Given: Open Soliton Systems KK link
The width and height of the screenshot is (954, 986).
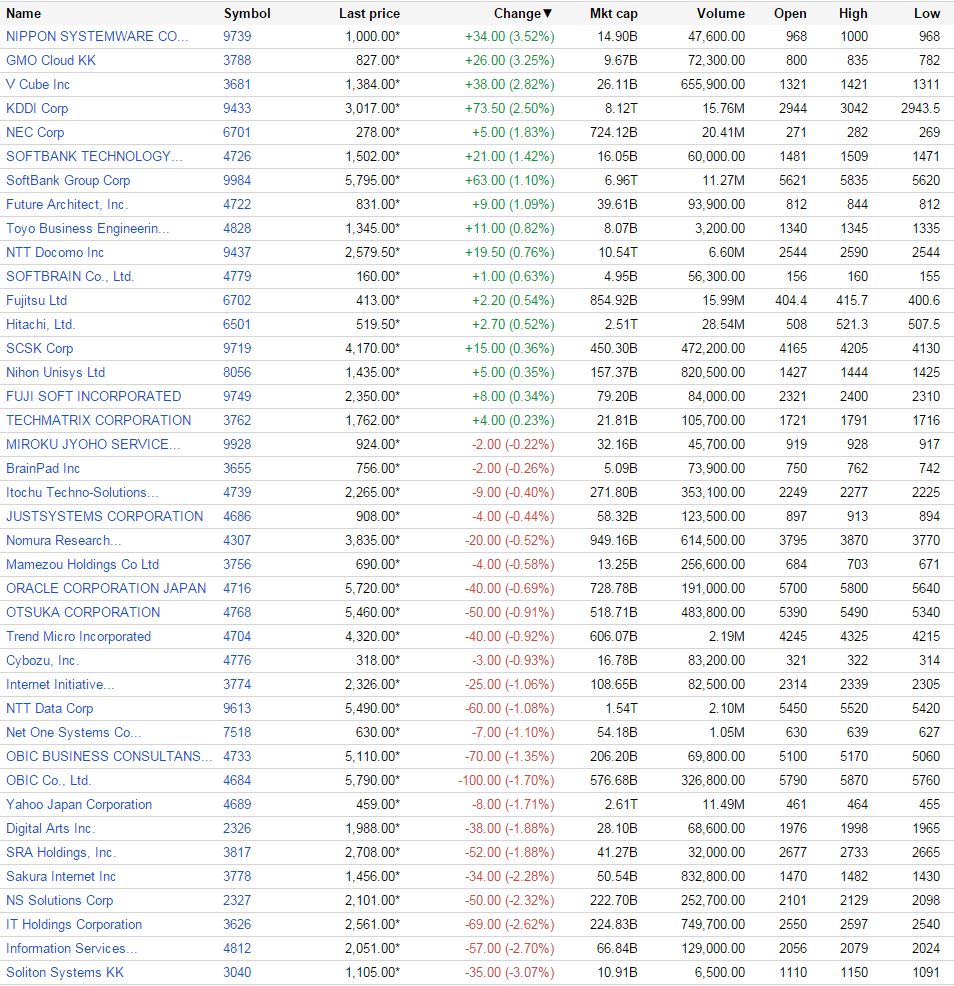Looking at the screenshot, I should 65,973.
